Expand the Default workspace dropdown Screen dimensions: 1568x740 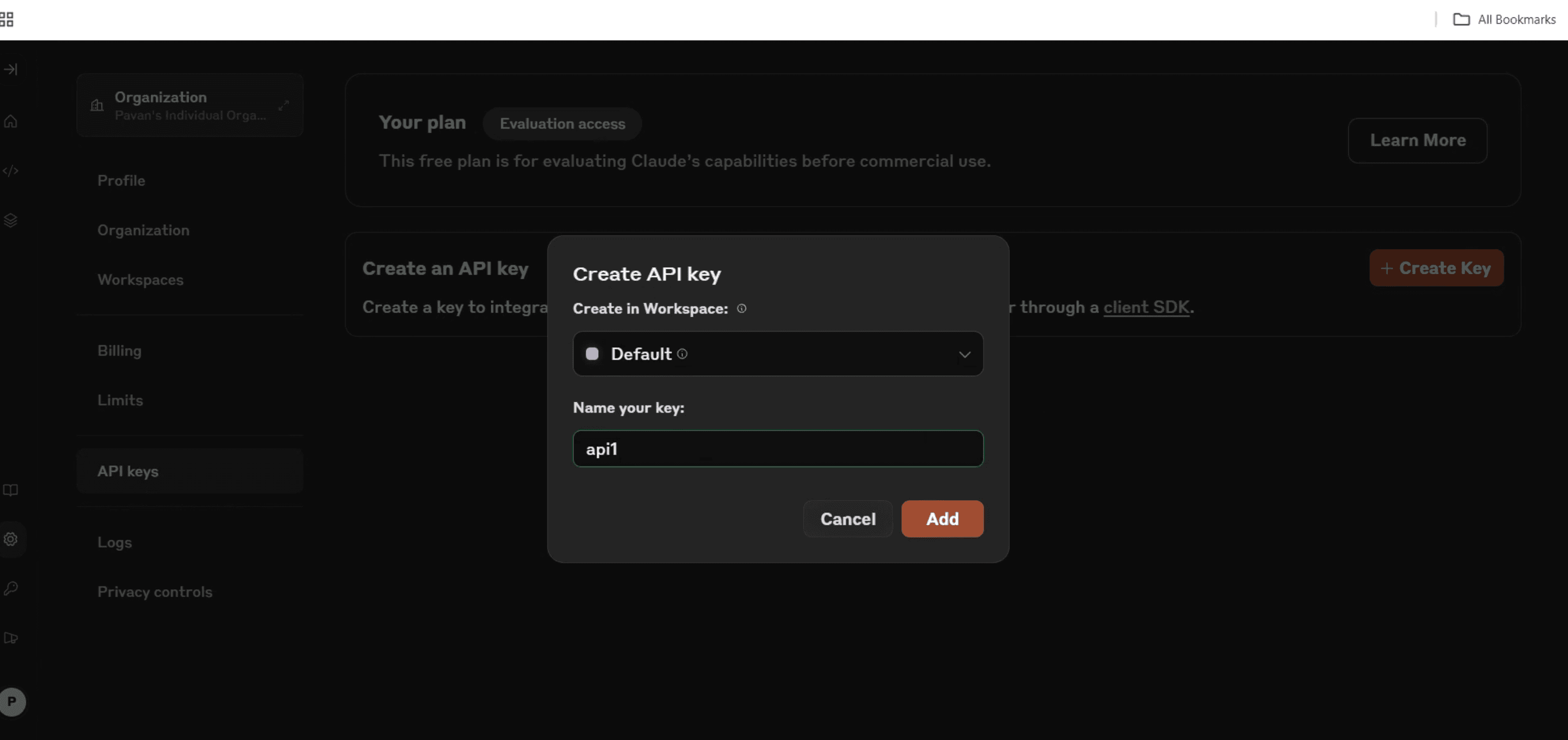coord(777,354)
